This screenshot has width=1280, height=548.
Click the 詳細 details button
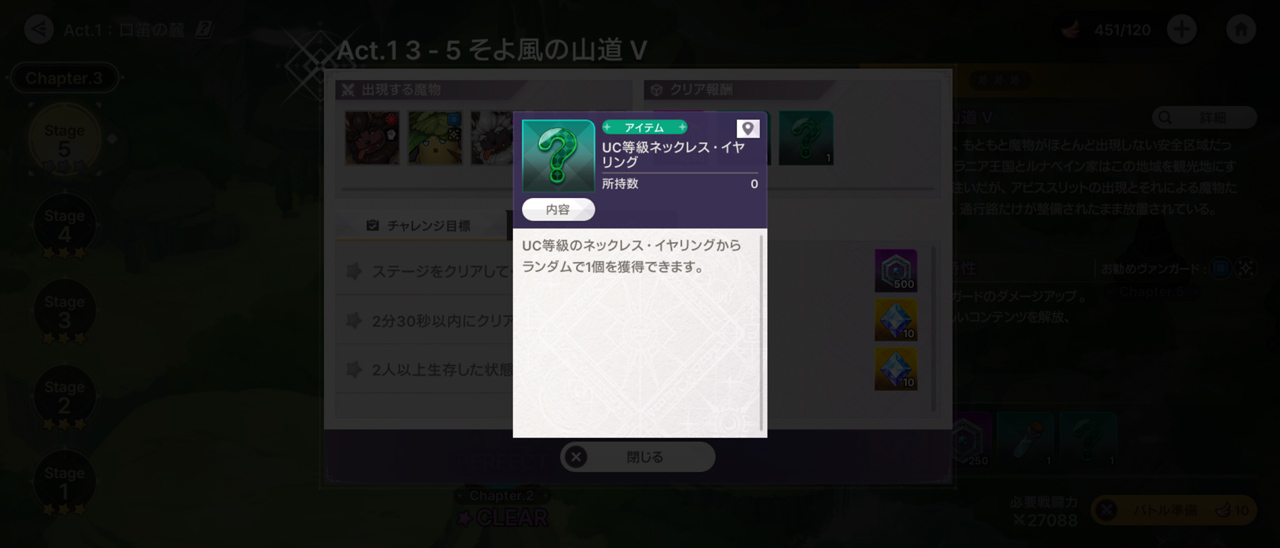(1204, 118)
